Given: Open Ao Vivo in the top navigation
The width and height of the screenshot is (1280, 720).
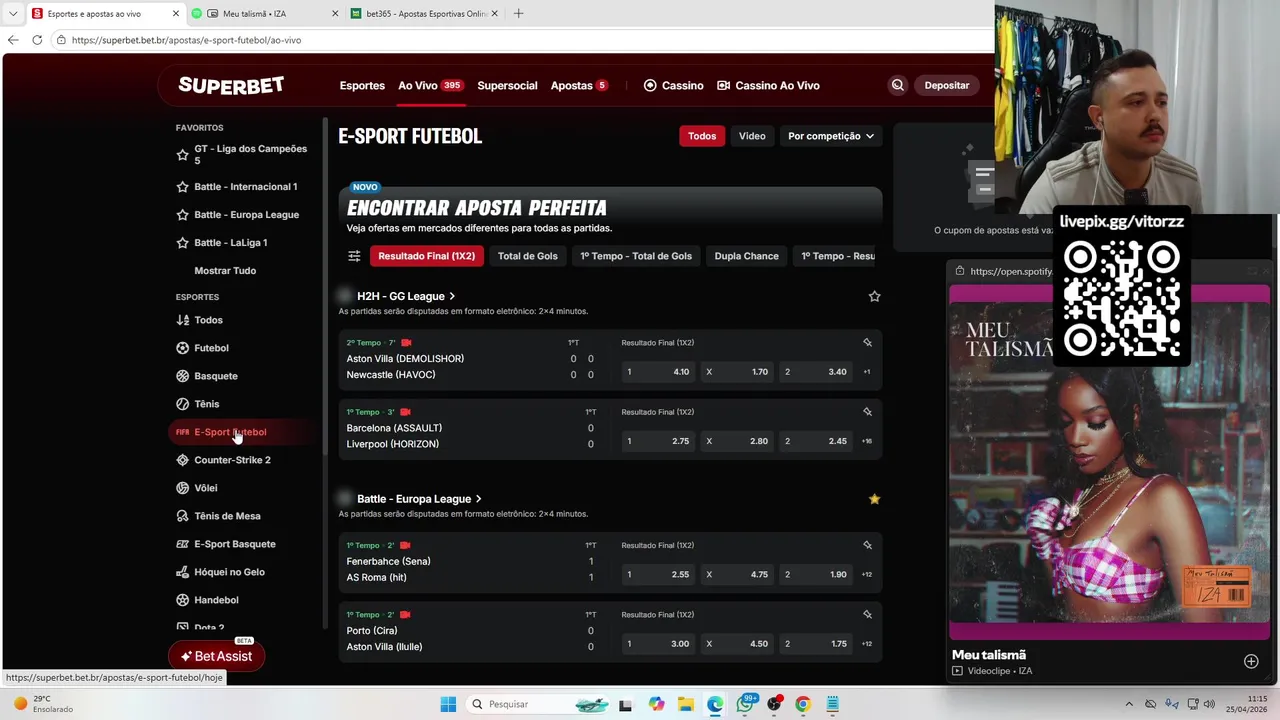Looking at the screenshot, I should tap(430, 86).
